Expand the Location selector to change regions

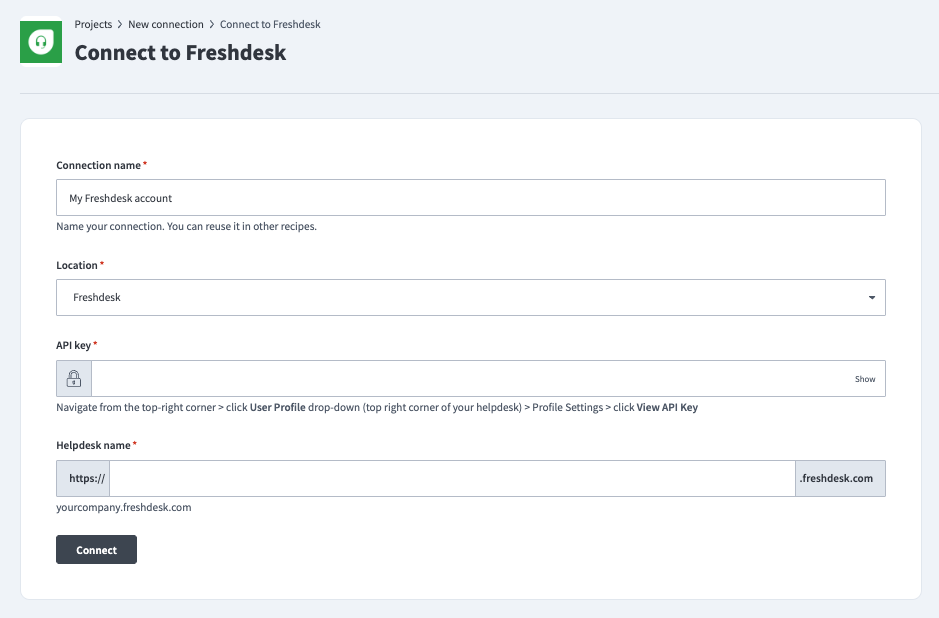[x=470, y=297]
